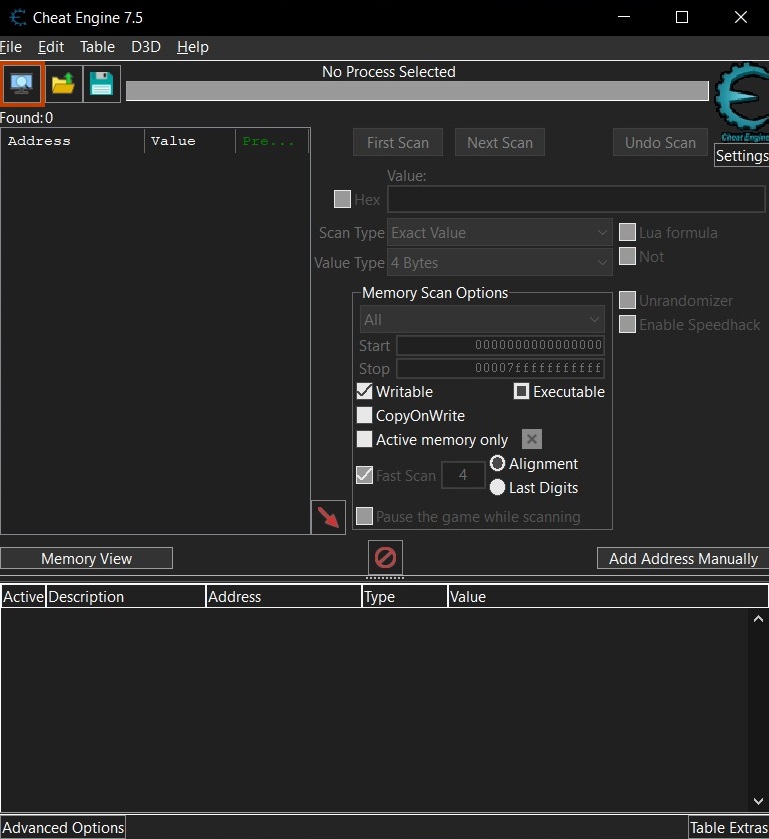Open the Help menu
Screen dimensions: 769x839
[193, 47]
